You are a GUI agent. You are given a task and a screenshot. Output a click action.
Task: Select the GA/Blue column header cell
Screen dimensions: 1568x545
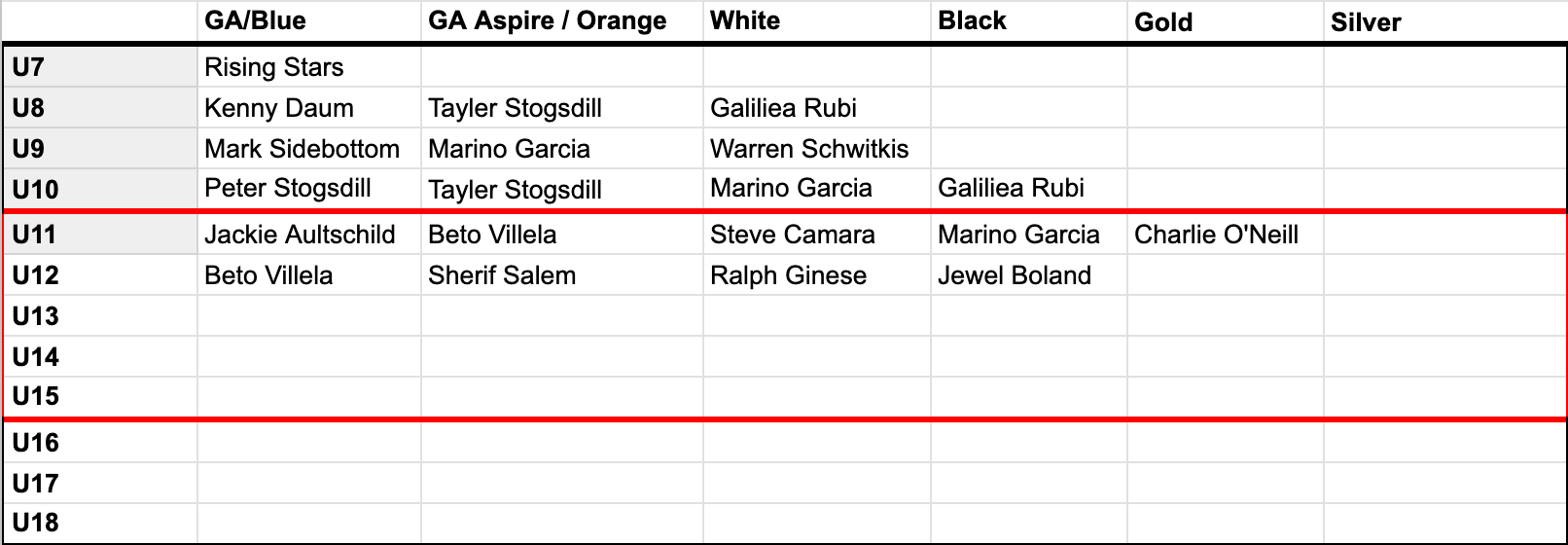click(x=255, y=21)
